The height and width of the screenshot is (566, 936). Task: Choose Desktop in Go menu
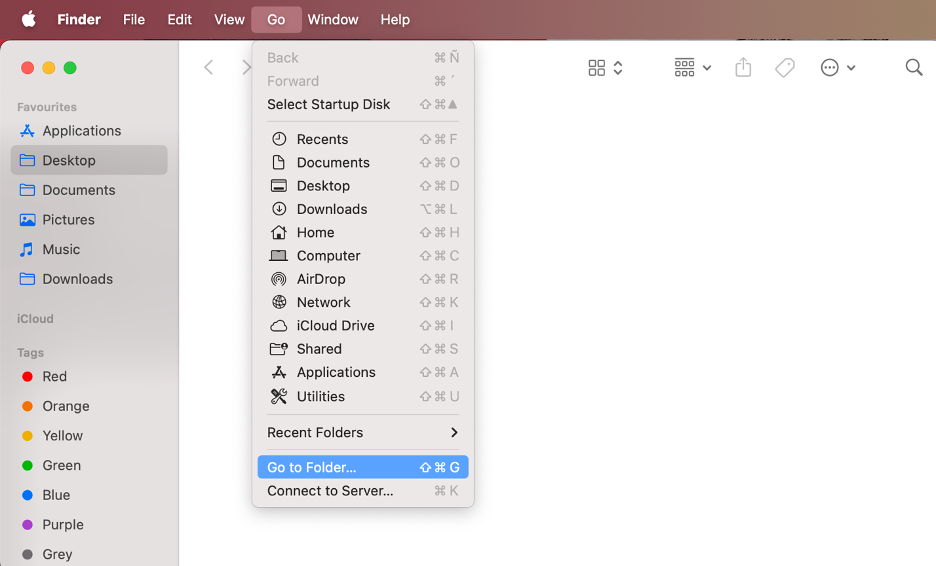[363, 186]
